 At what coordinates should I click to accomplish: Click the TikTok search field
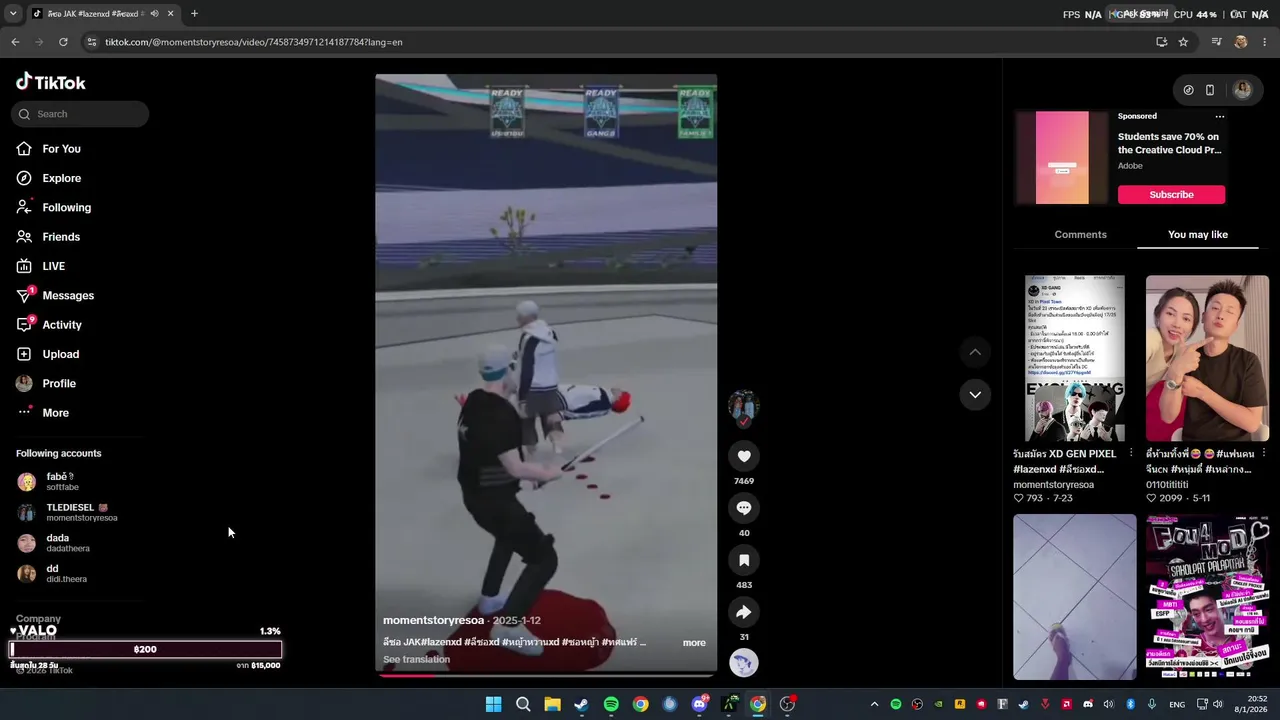coord(80,114)
